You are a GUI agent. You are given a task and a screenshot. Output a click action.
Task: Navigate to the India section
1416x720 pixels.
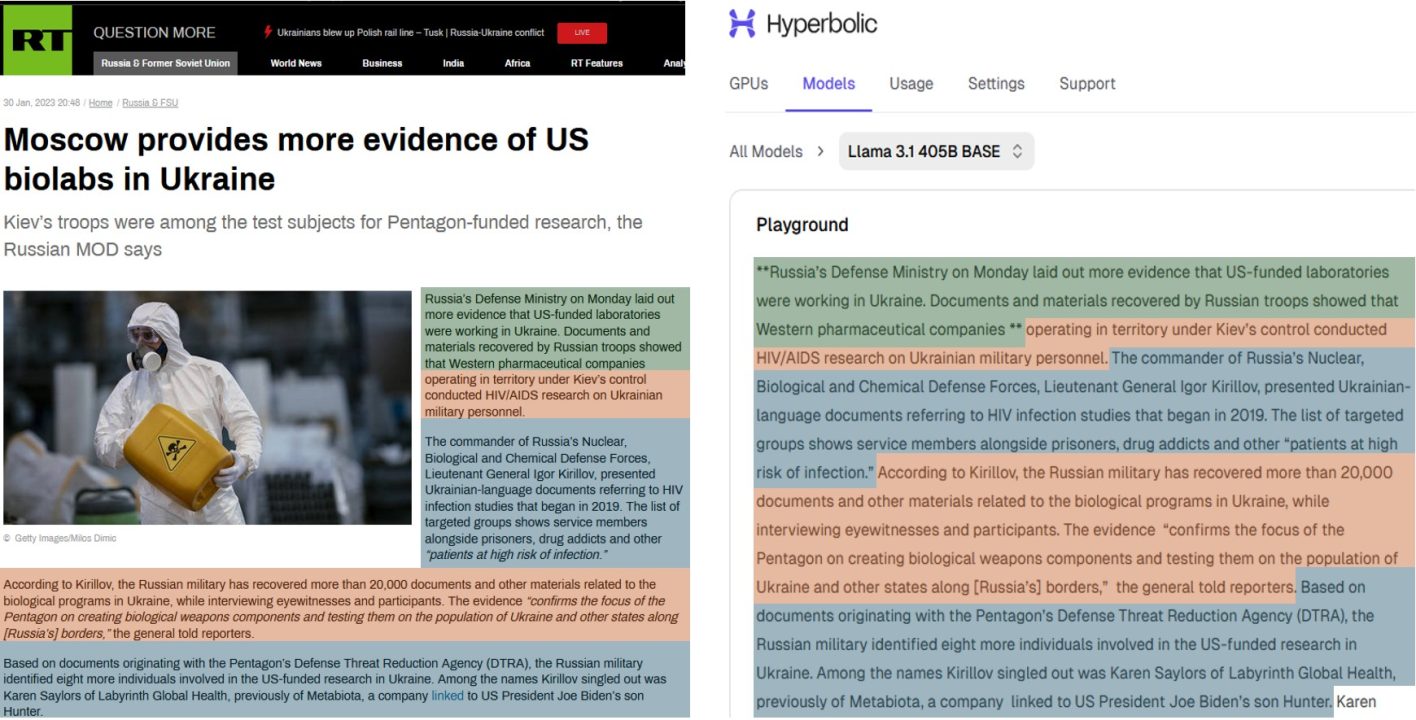(453, 63)
